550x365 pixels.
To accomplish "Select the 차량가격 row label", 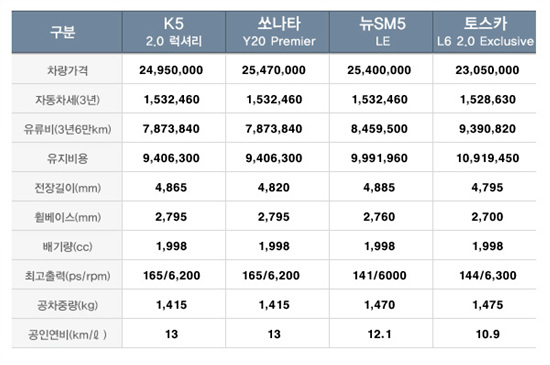I will (67, 70).
